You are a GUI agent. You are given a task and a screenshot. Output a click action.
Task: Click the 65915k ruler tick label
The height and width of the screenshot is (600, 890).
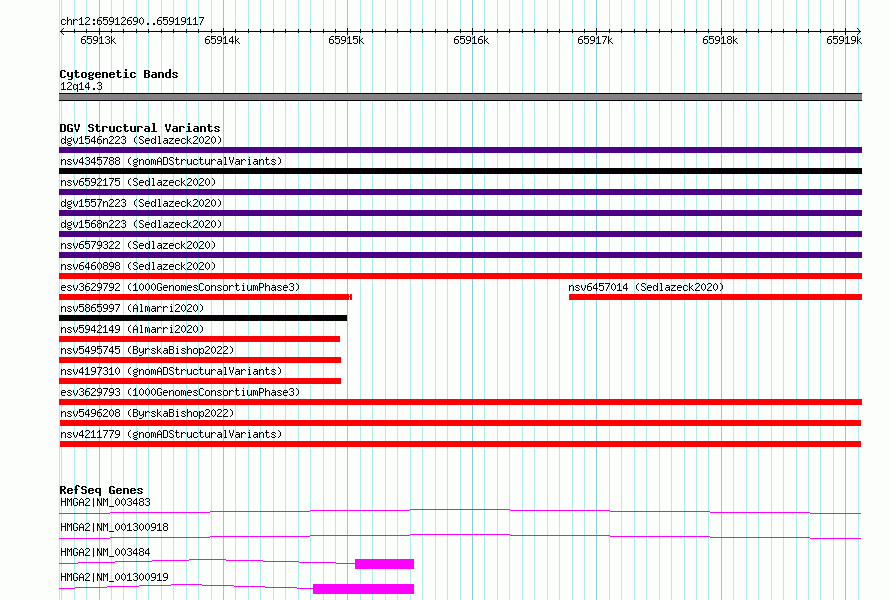(x=346, y=40)
